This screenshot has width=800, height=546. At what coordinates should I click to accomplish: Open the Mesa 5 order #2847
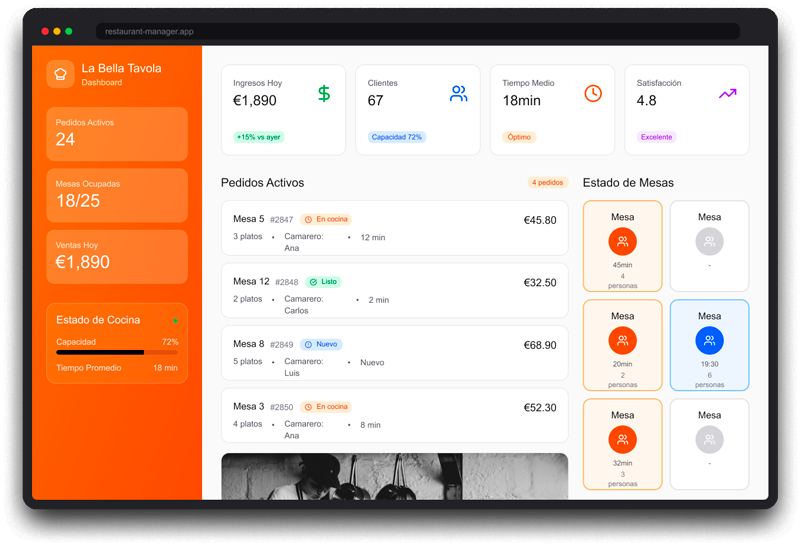click(x=394, y=228)
